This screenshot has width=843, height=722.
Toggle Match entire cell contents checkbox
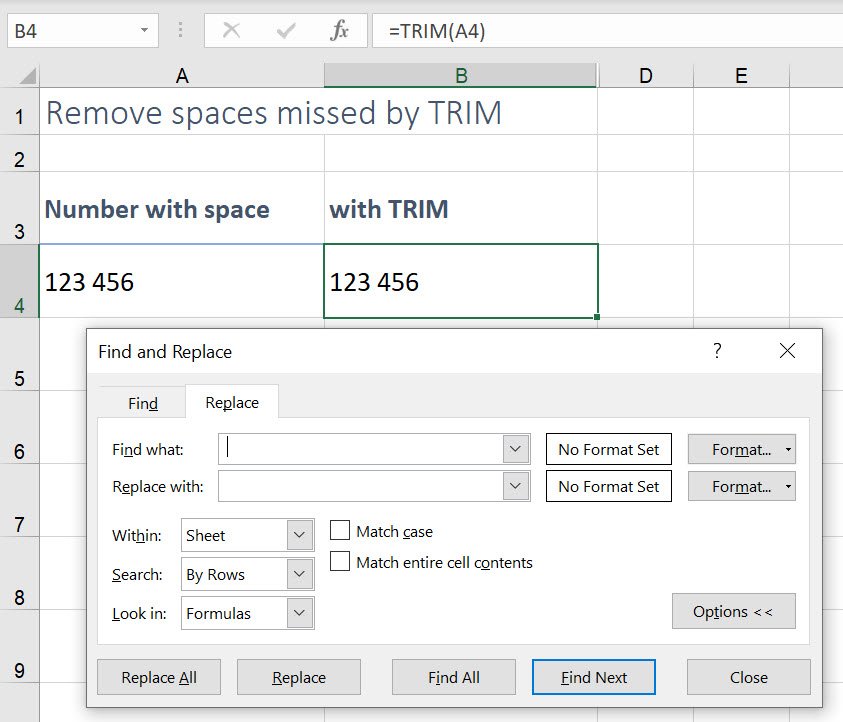340,562
